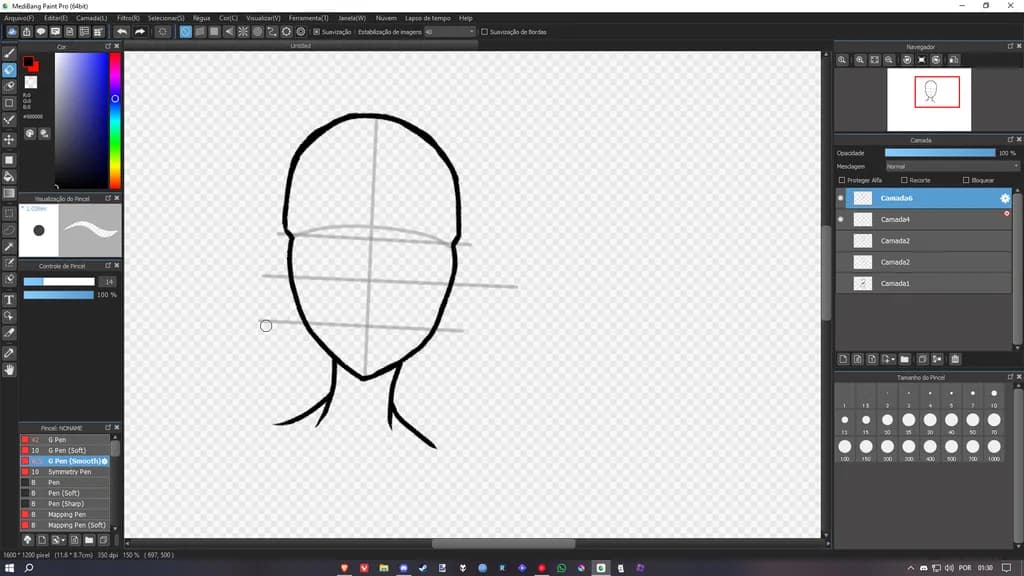Click the white background color swatch
Viewport: 1024px width, 576px height.
pos(31,82)
